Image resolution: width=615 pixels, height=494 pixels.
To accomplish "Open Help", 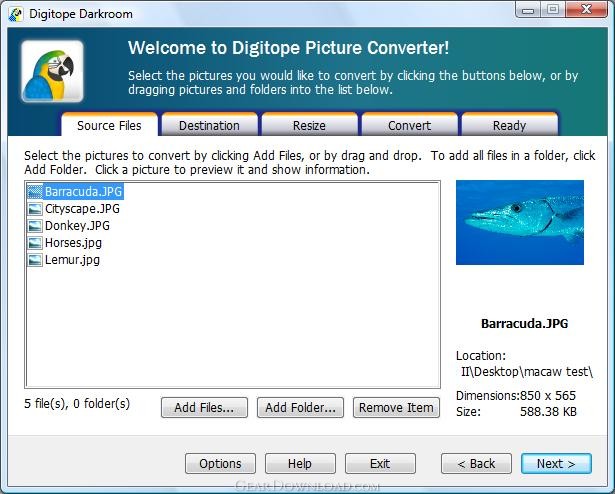I will coord(300,464).
